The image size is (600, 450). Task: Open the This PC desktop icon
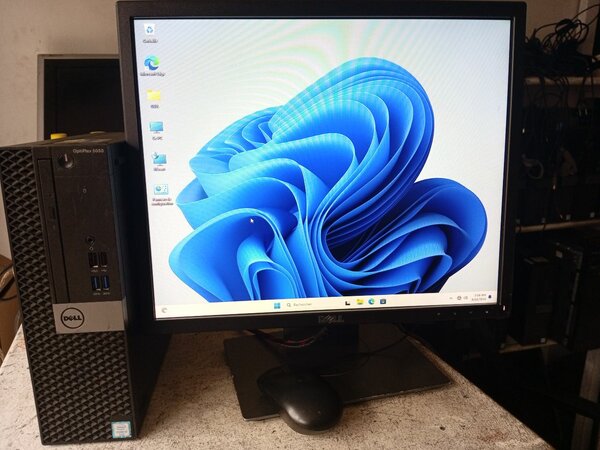pos(156,130)
